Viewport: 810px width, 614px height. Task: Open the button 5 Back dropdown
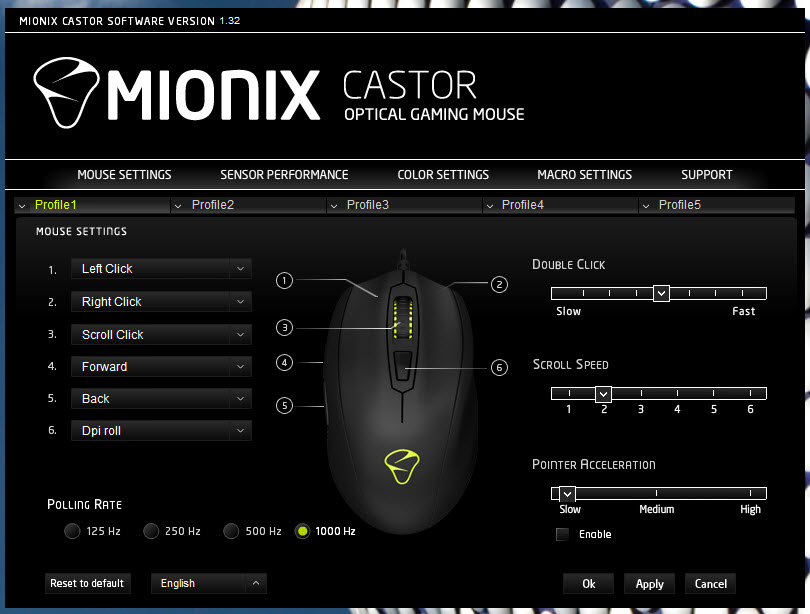pyautogui.click(x=161, y=399)
